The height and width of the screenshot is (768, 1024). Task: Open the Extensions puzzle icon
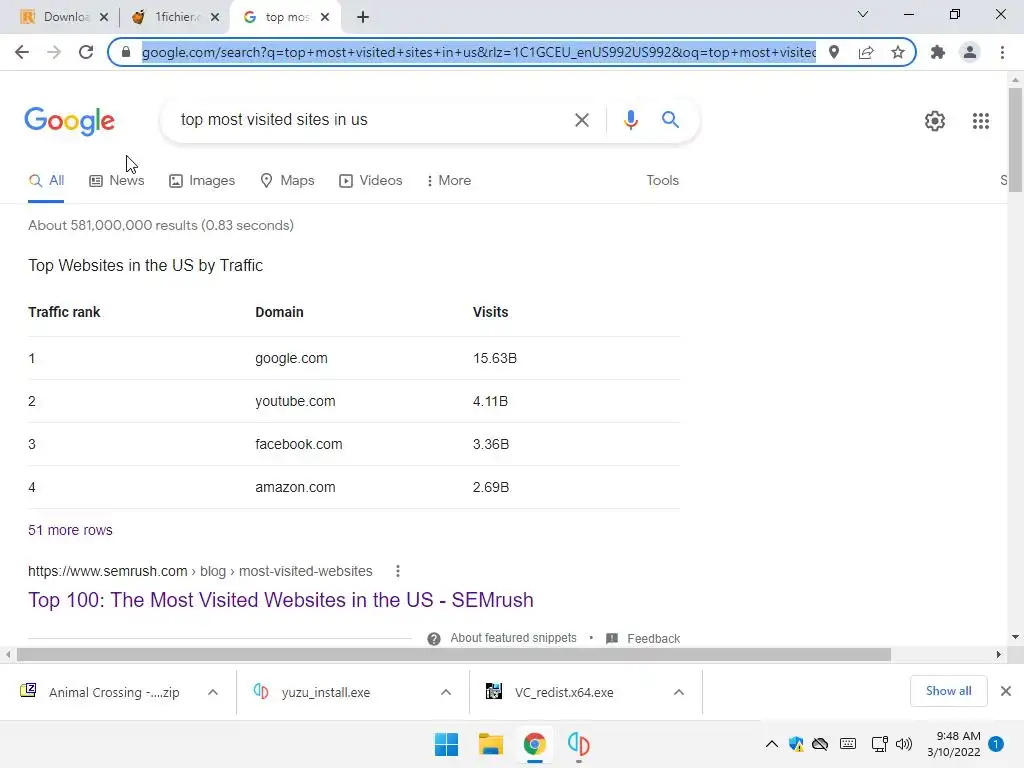coord(938,52)
